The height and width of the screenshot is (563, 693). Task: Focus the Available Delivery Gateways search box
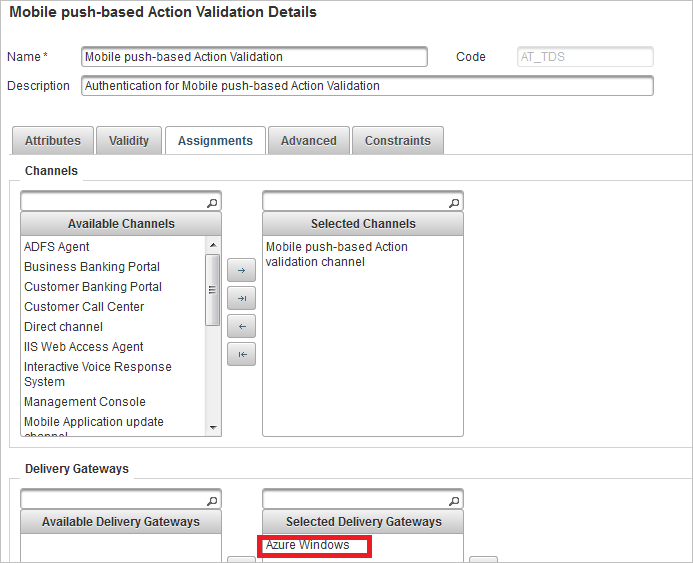121,499
